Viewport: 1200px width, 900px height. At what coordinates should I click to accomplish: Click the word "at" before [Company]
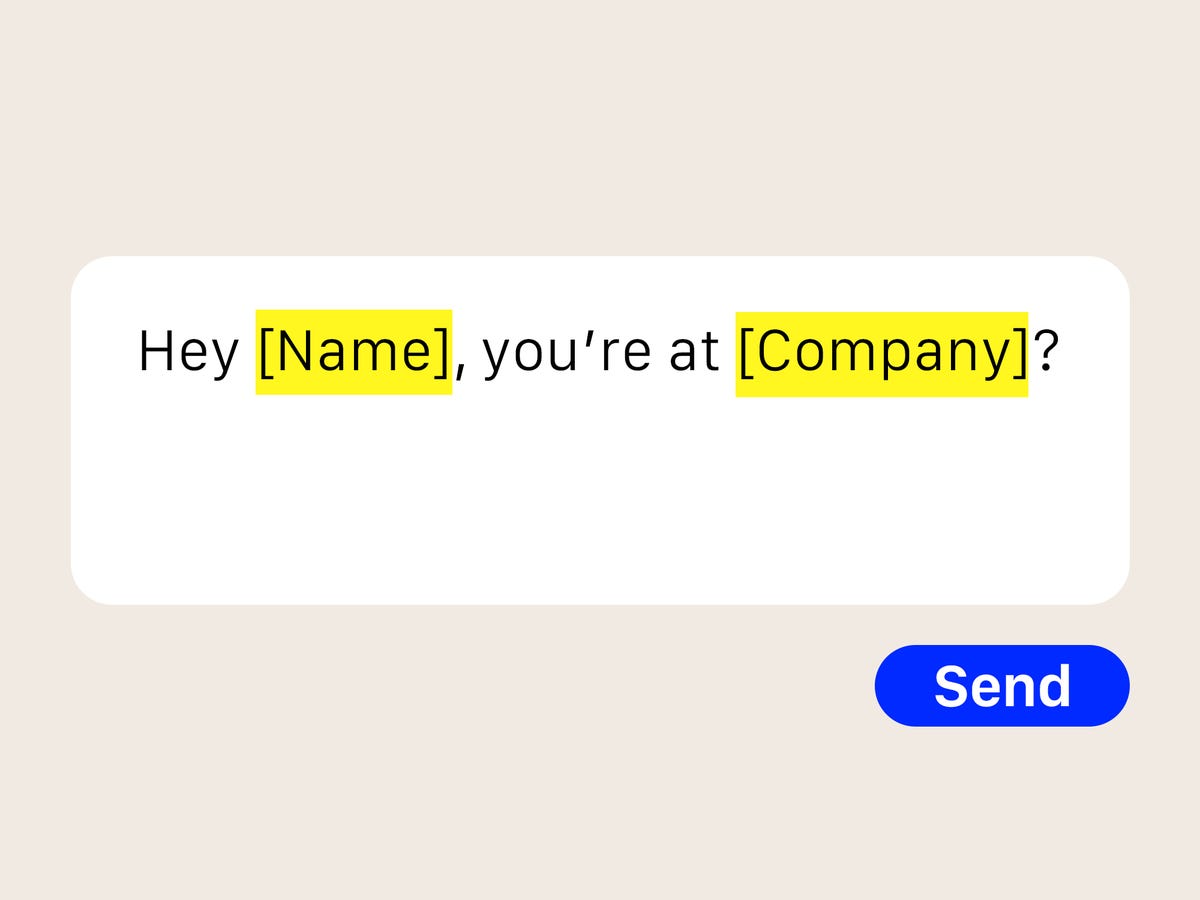tap(694, 352)
